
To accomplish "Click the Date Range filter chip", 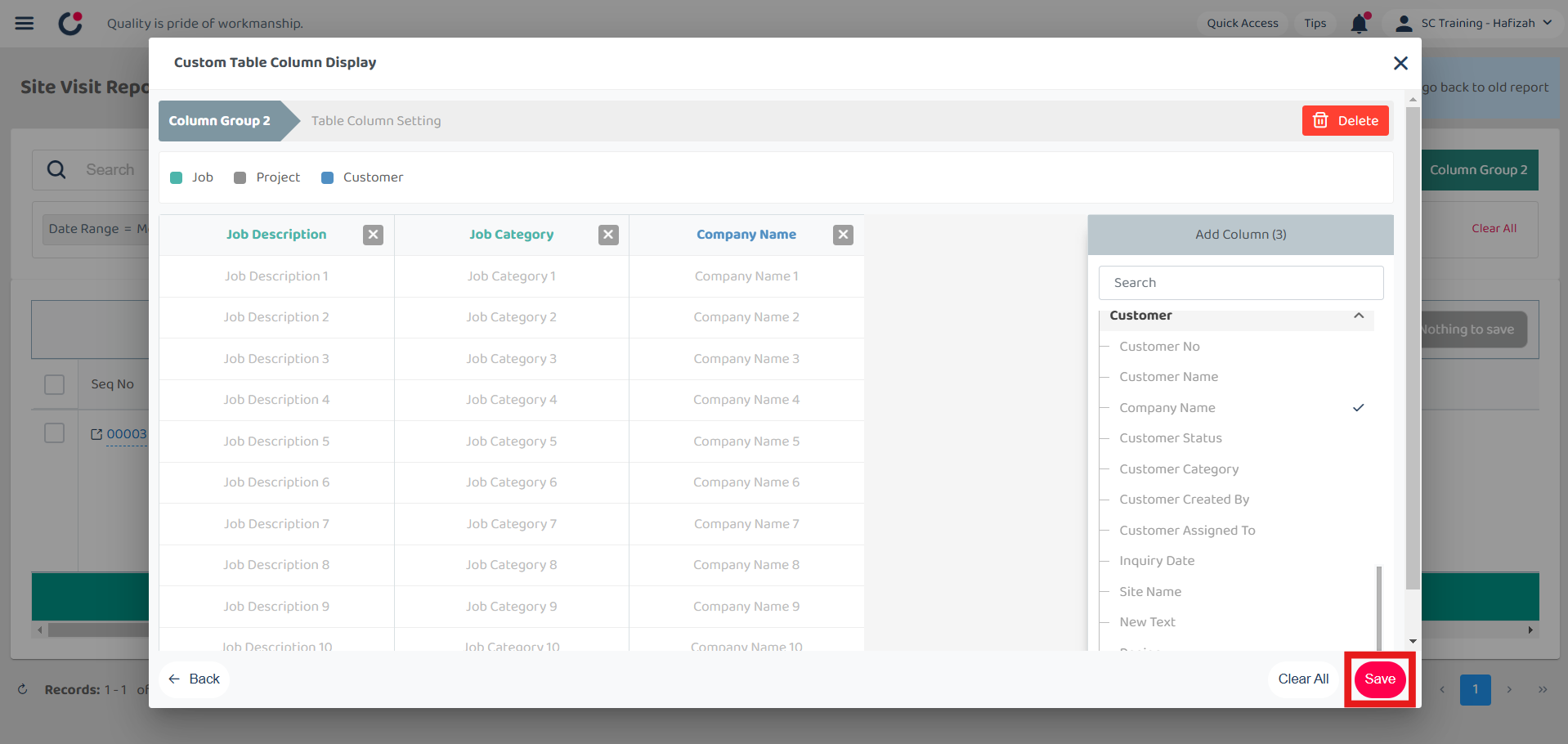I will click(x=96, y=229).
